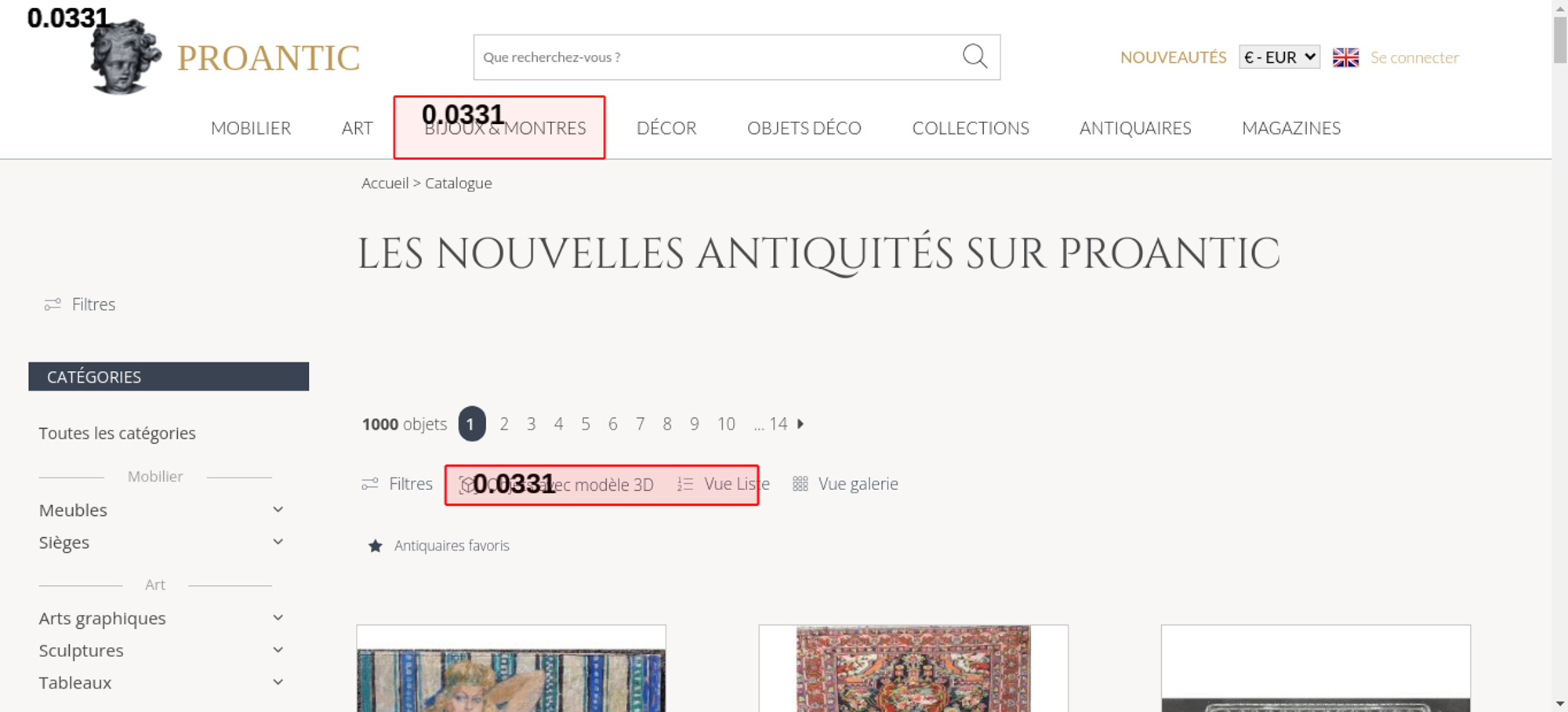Screen dimensions: 1568x712
Task: Go to page 2
Action: (504, 424)
